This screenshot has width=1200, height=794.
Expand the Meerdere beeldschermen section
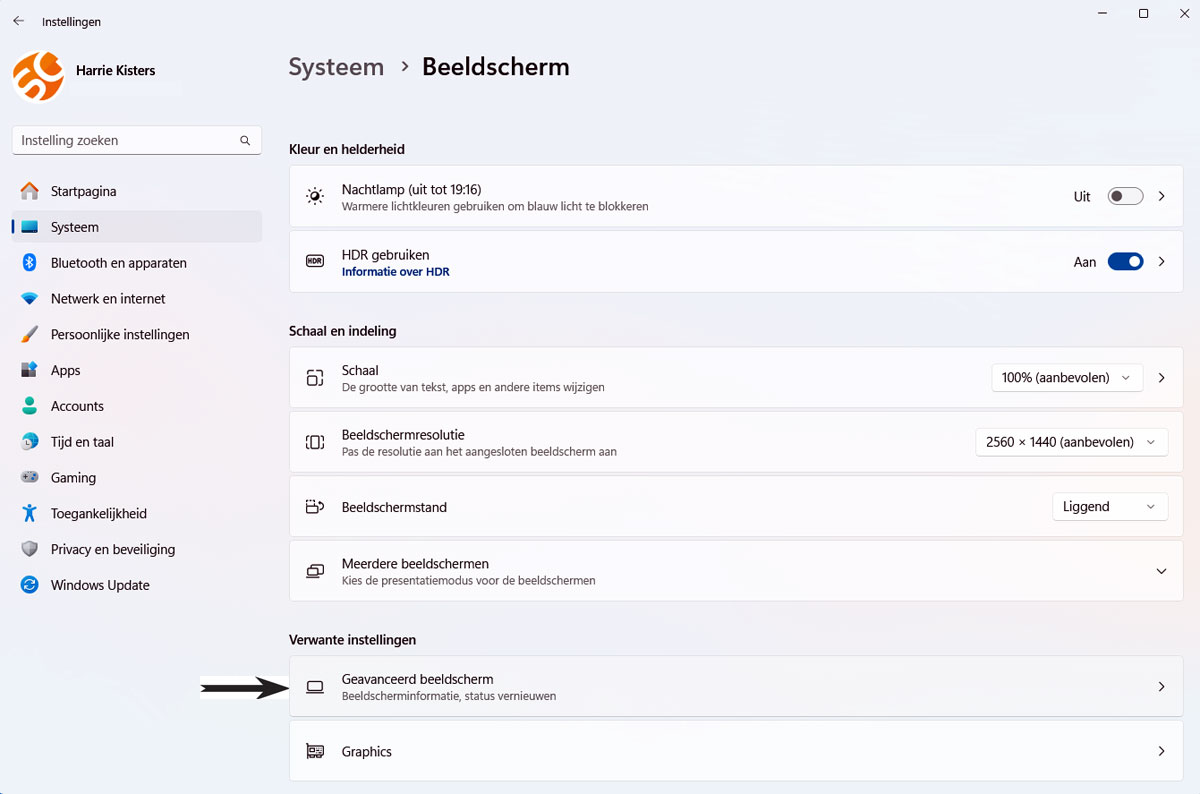click(1161, 570)
